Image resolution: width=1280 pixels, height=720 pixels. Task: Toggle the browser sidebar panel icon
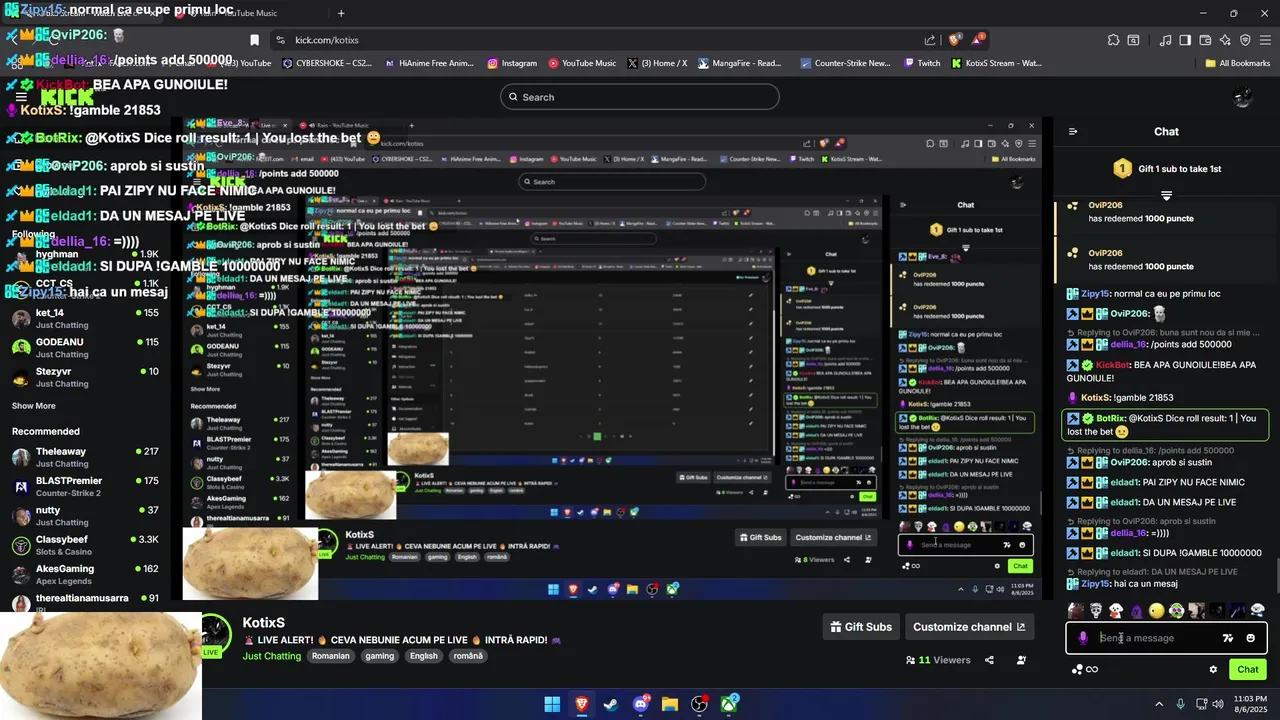click(1185, 40)
